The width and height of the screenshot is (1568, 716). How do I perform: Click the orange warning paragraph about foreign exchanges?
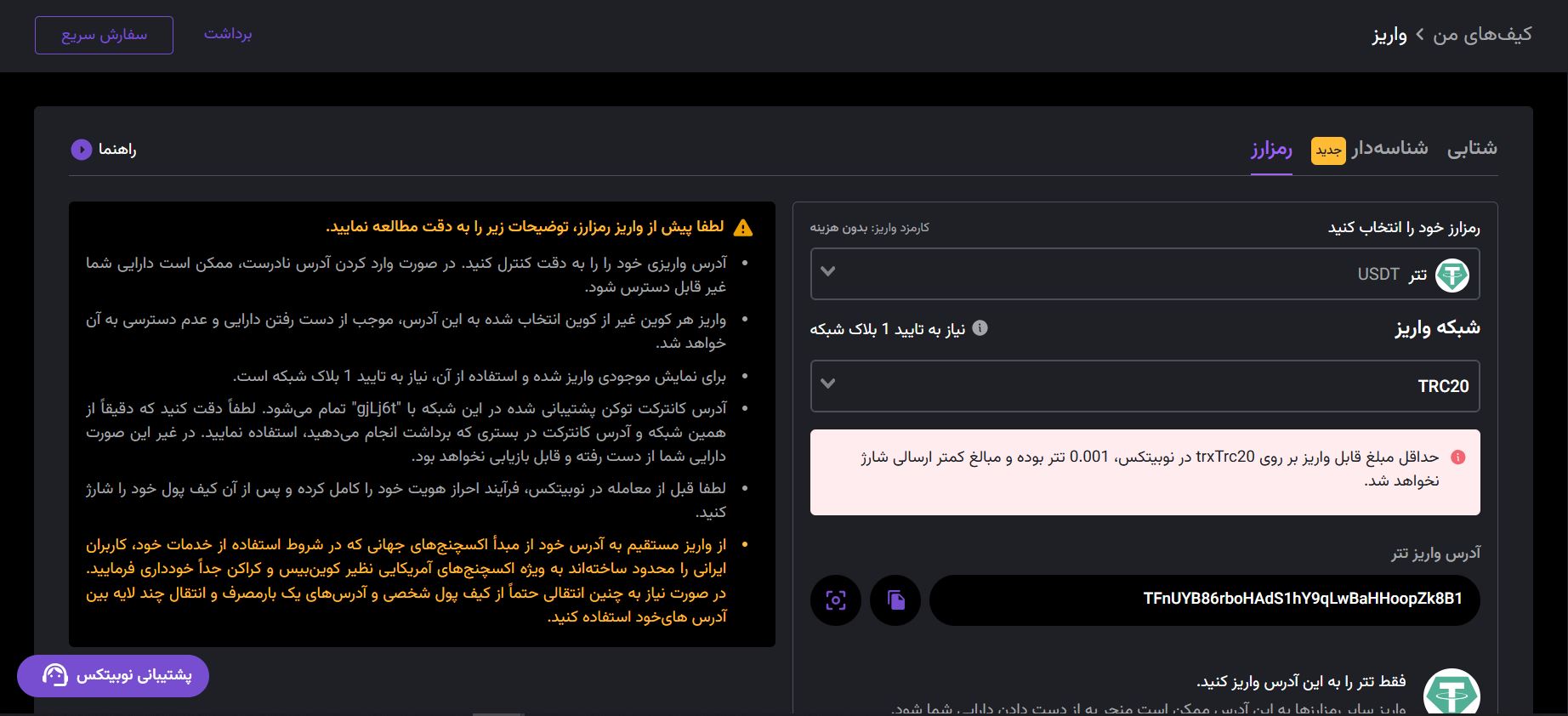click(x=406, y=581)
